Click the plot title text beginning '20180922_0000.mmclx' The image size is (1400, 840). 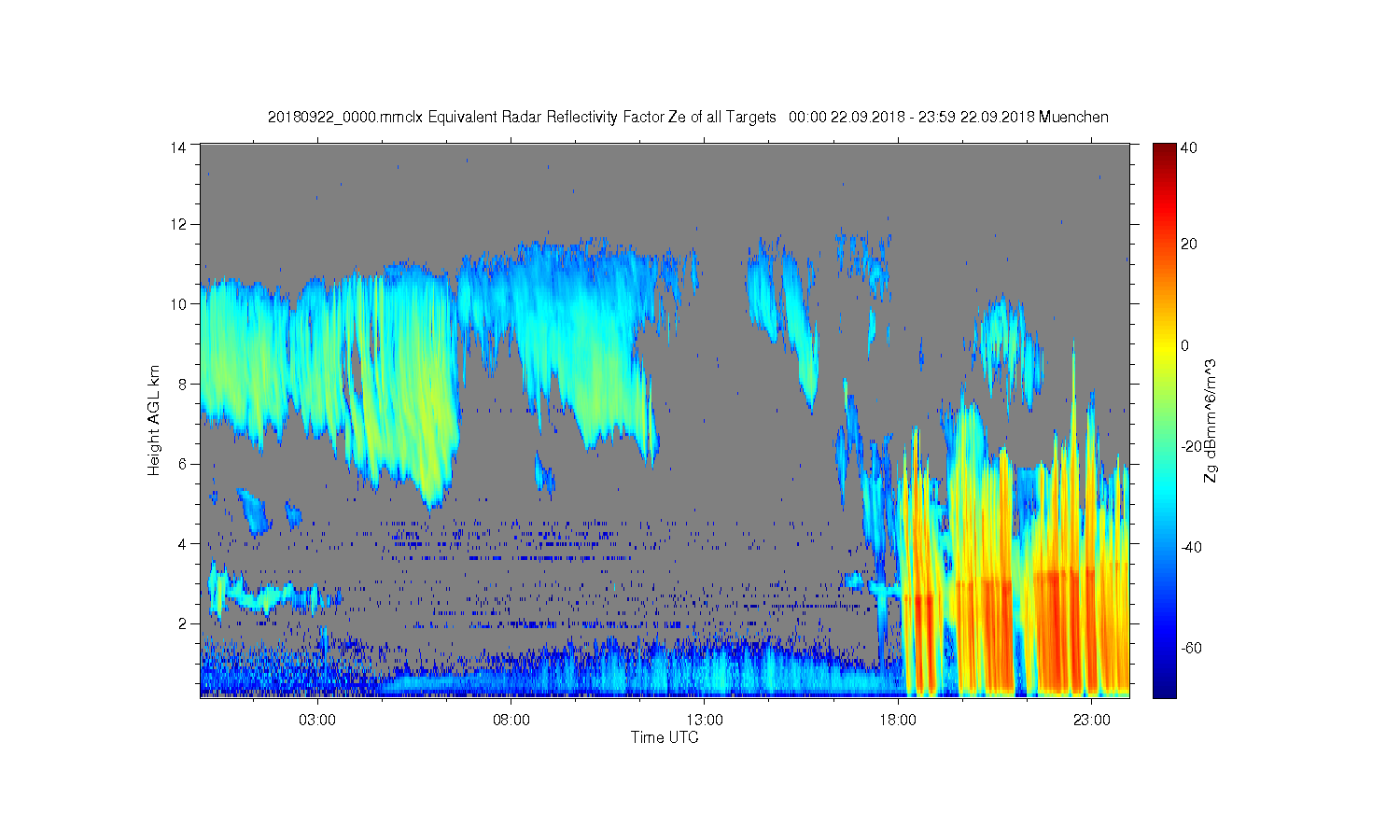688,118
